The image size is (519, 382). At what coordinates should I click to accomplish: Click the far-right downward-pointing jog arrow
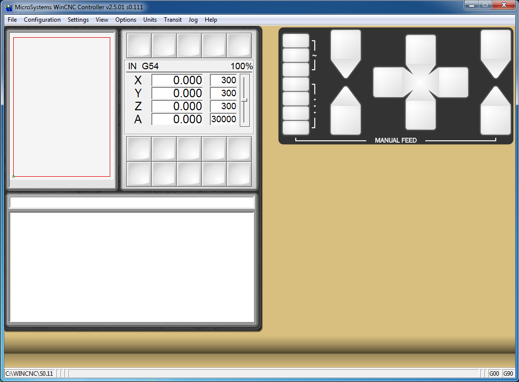495,54
